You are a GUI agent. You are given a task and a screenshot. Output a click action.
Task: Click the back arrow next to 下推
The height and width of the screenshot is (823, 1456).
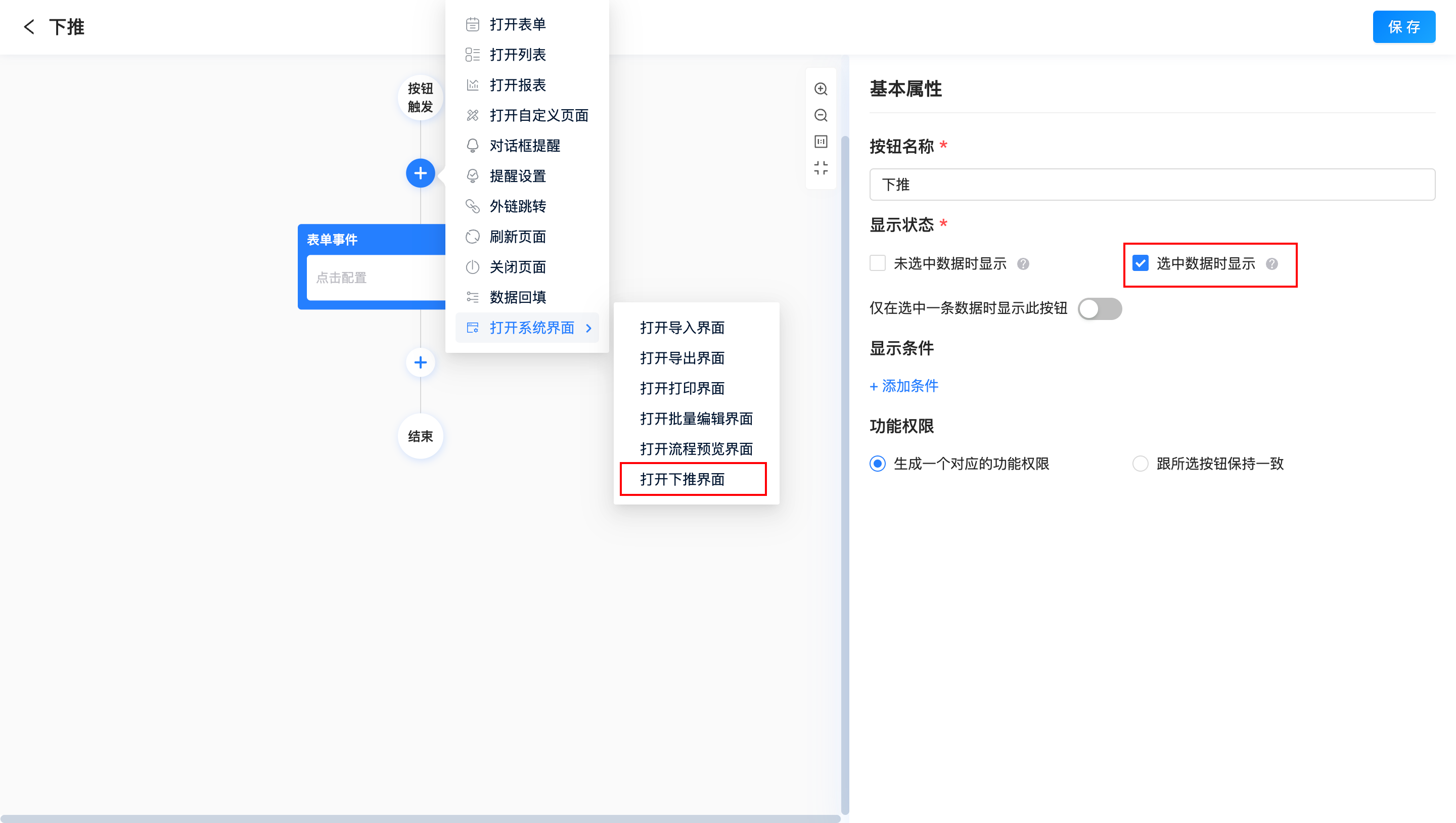click(29, 27)
